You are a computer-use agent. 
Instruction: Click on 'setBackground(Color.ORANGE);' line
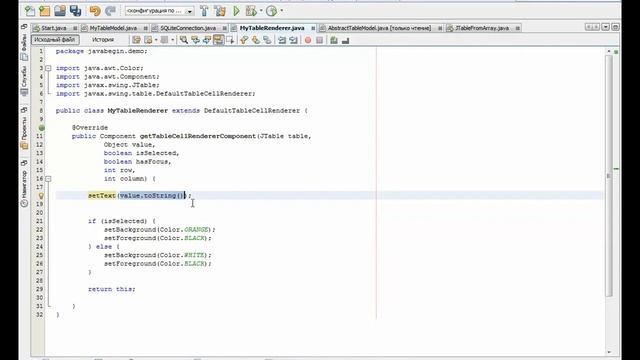[x=160, y=229]
